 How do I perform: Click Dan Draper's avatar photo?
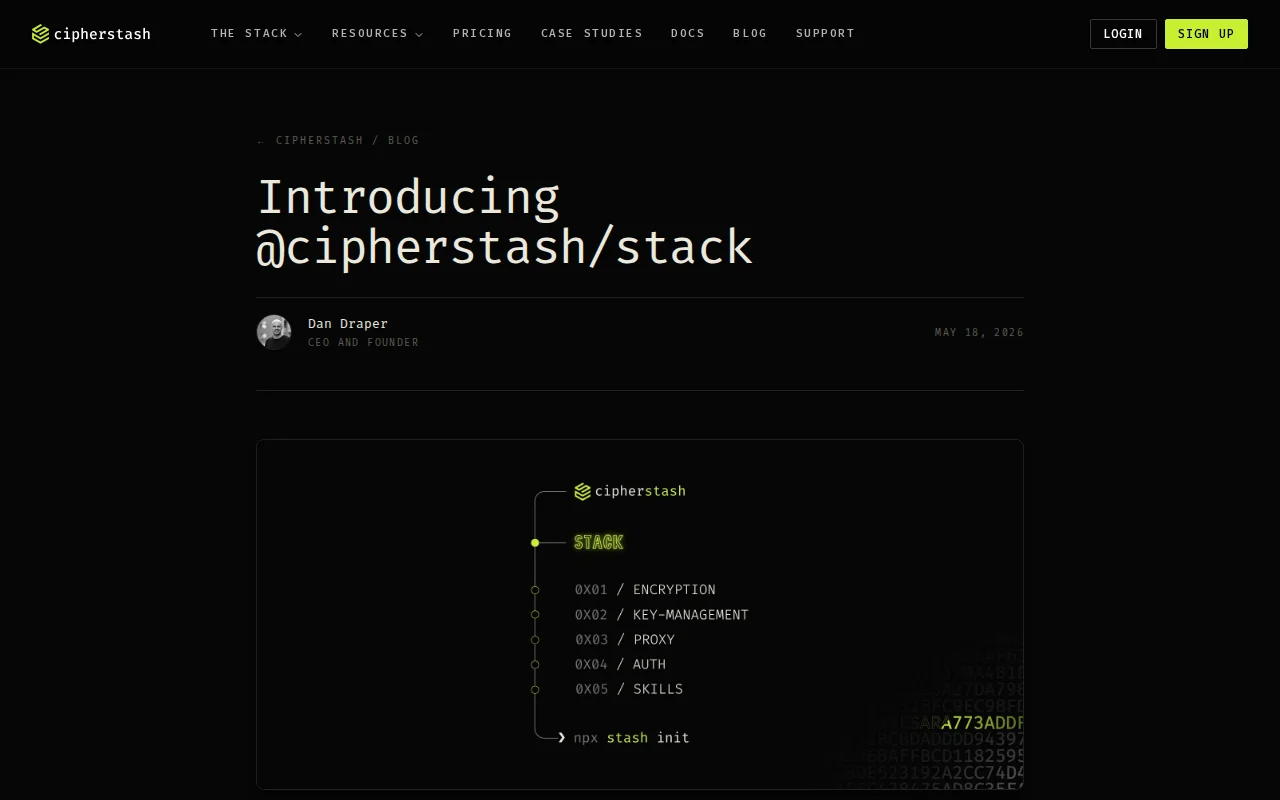pos(274,332)
